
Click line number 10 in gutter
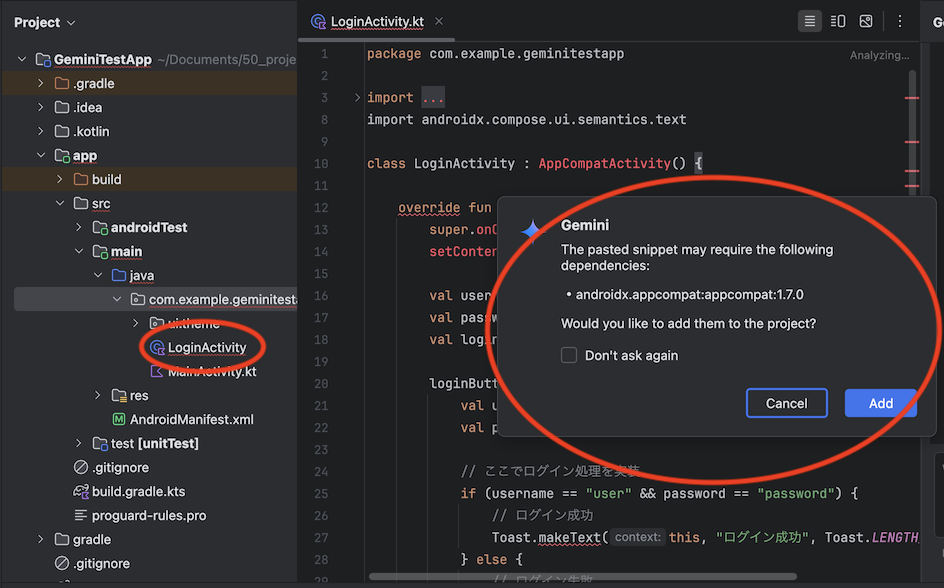click(321, 164)
